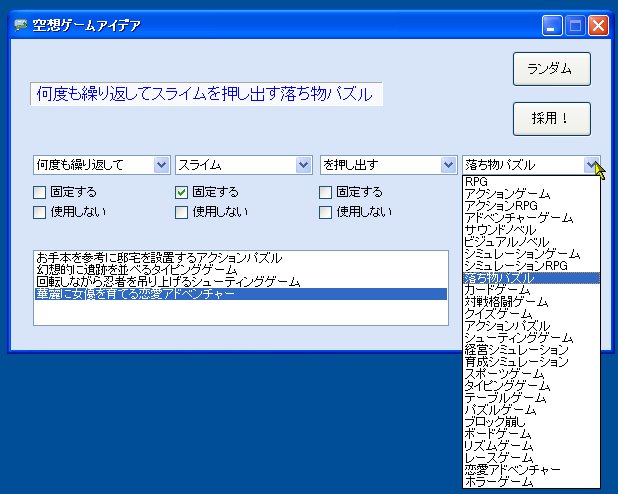Open the 何度も繰り返して dropdown arrow

coord(161,165)
